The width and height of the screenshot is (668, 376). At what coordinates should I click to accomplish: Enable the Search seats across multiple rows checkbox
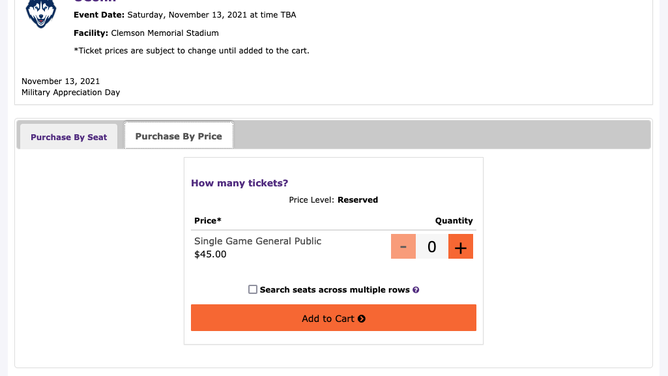[253, 290]
